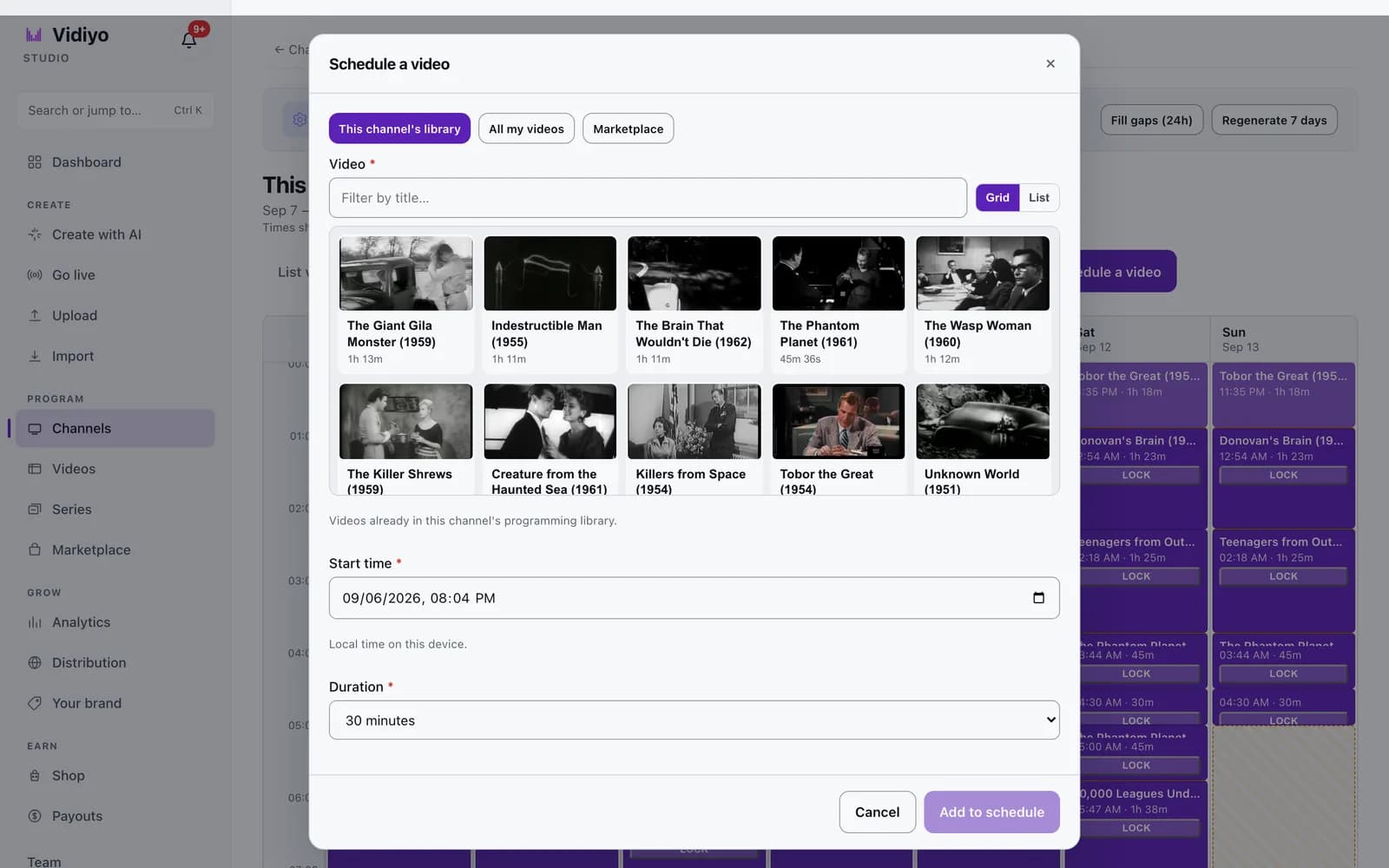Click the Upload arrow icon
The width and height of the screenshot is (1389, 868).
click(35, 316)
